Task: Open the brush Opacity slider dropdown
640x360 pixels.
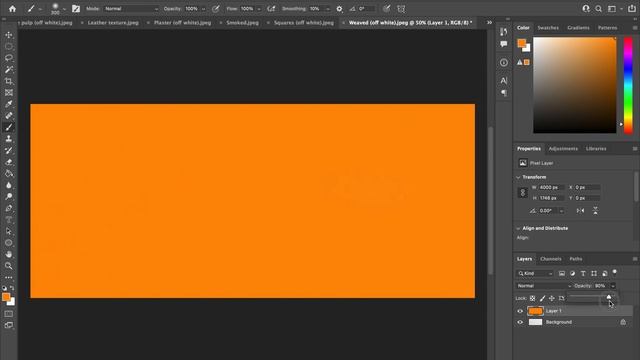Action: pyautogui.click(x=203, y=9)
